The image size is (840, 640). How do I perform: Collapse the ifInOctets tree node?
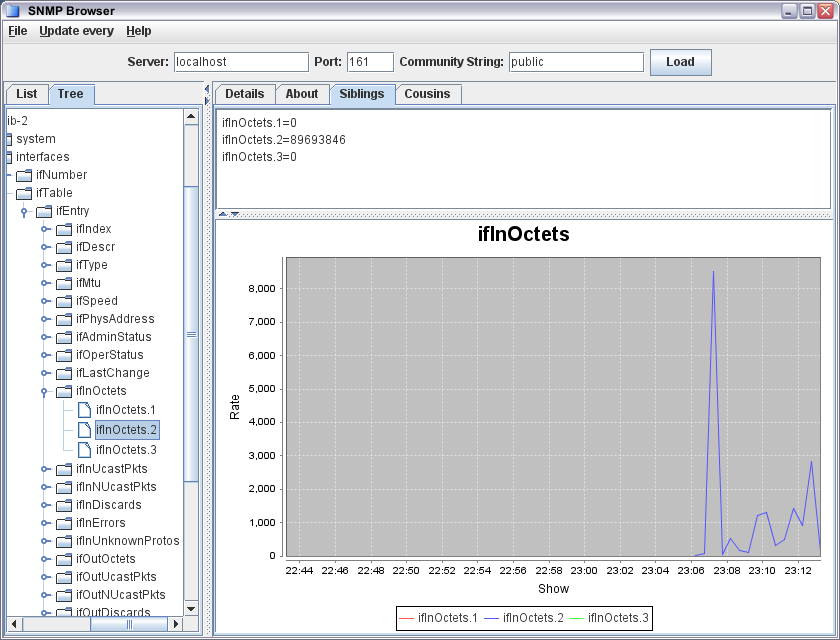[x=44, y=392]
